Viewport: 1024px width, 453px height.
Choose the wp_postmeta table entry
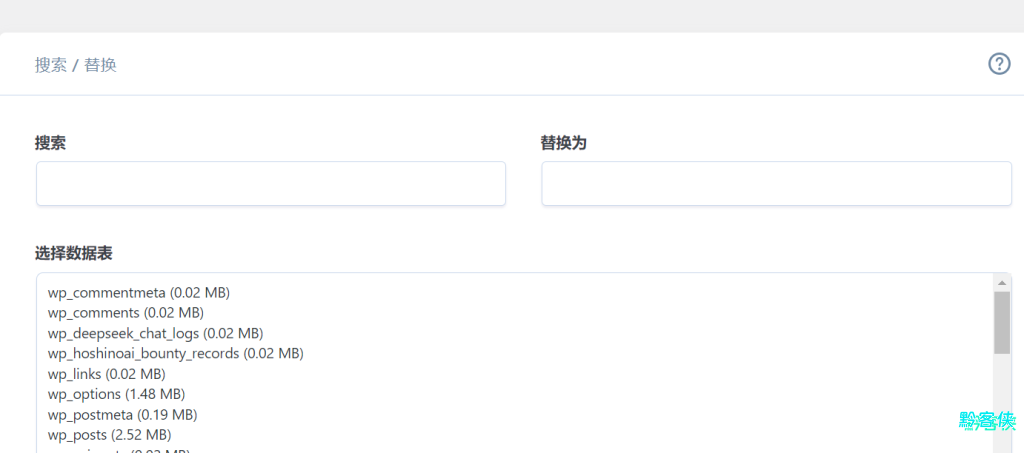(x=122, y=414)
